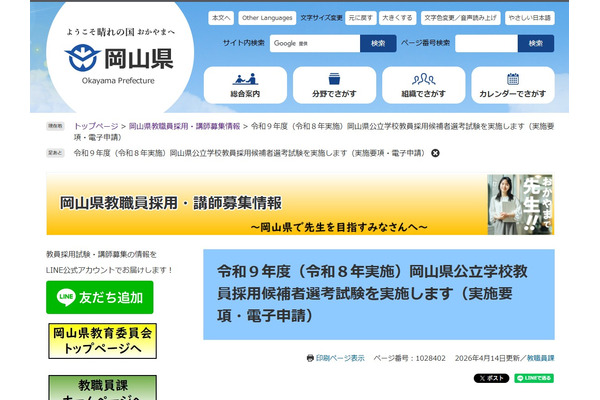
Task: Reset text size with 元に戻す
Action: pyautogui.click(x=360, y=18)
